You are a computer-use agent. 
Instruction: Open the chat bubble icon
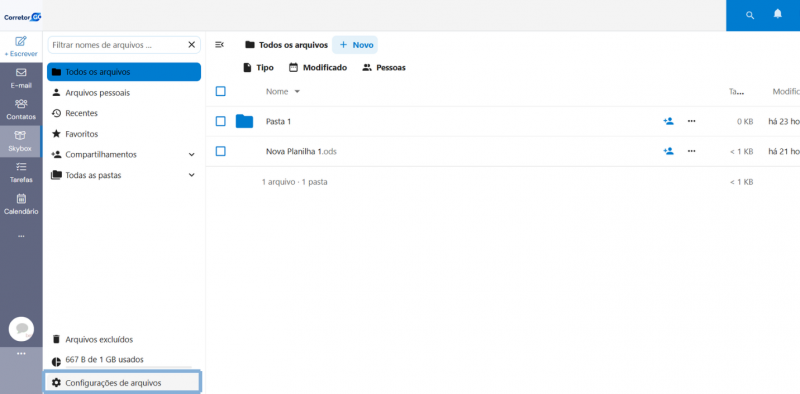[x=21, y=329]
